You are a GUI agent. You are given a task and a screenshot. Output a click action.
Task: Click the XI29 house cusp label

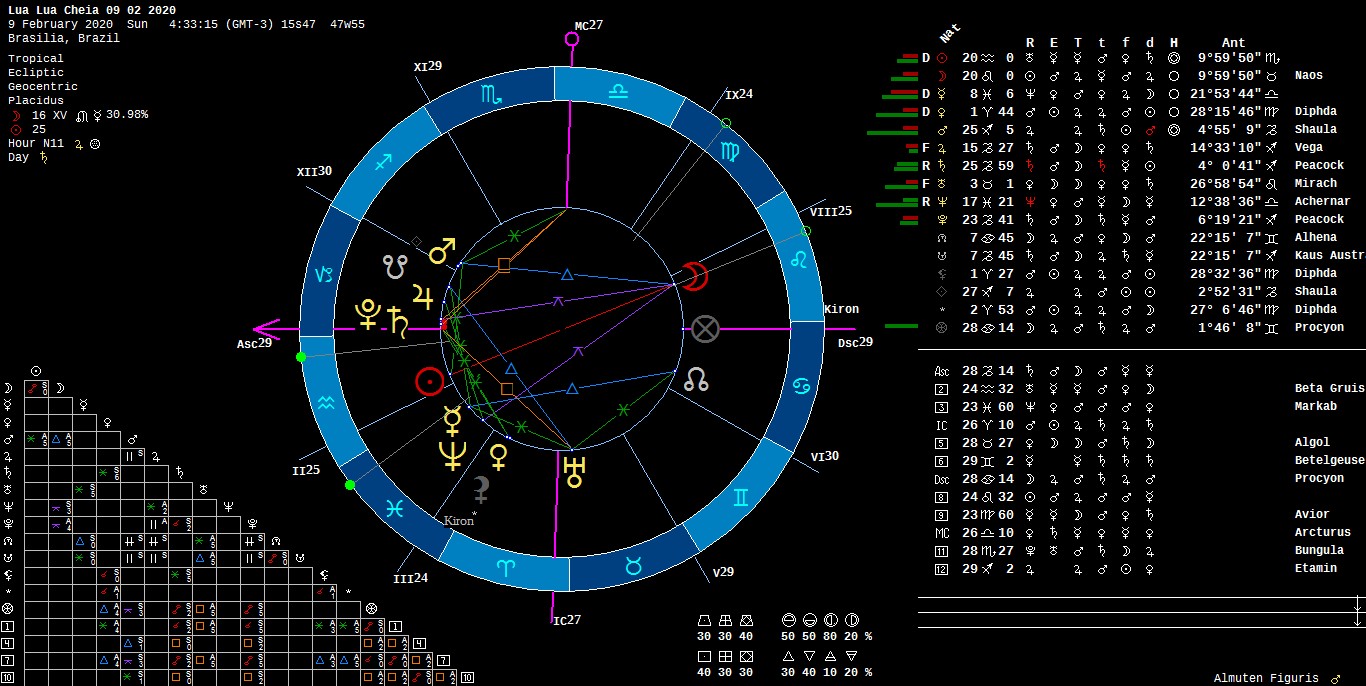tap(428, 66)
